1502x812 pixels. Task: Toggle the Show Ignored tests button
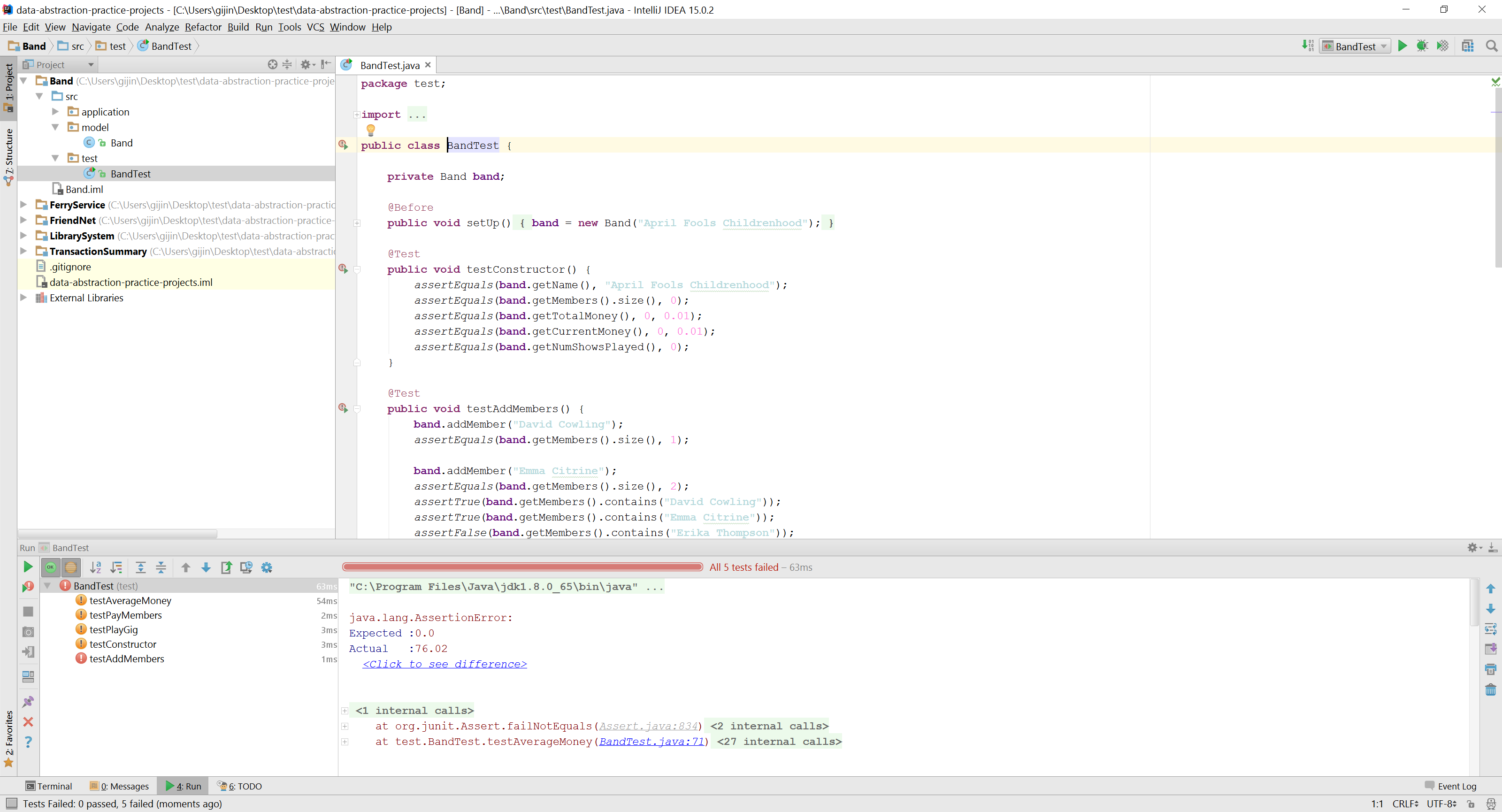pyautogui.click(x=70, y=567)
